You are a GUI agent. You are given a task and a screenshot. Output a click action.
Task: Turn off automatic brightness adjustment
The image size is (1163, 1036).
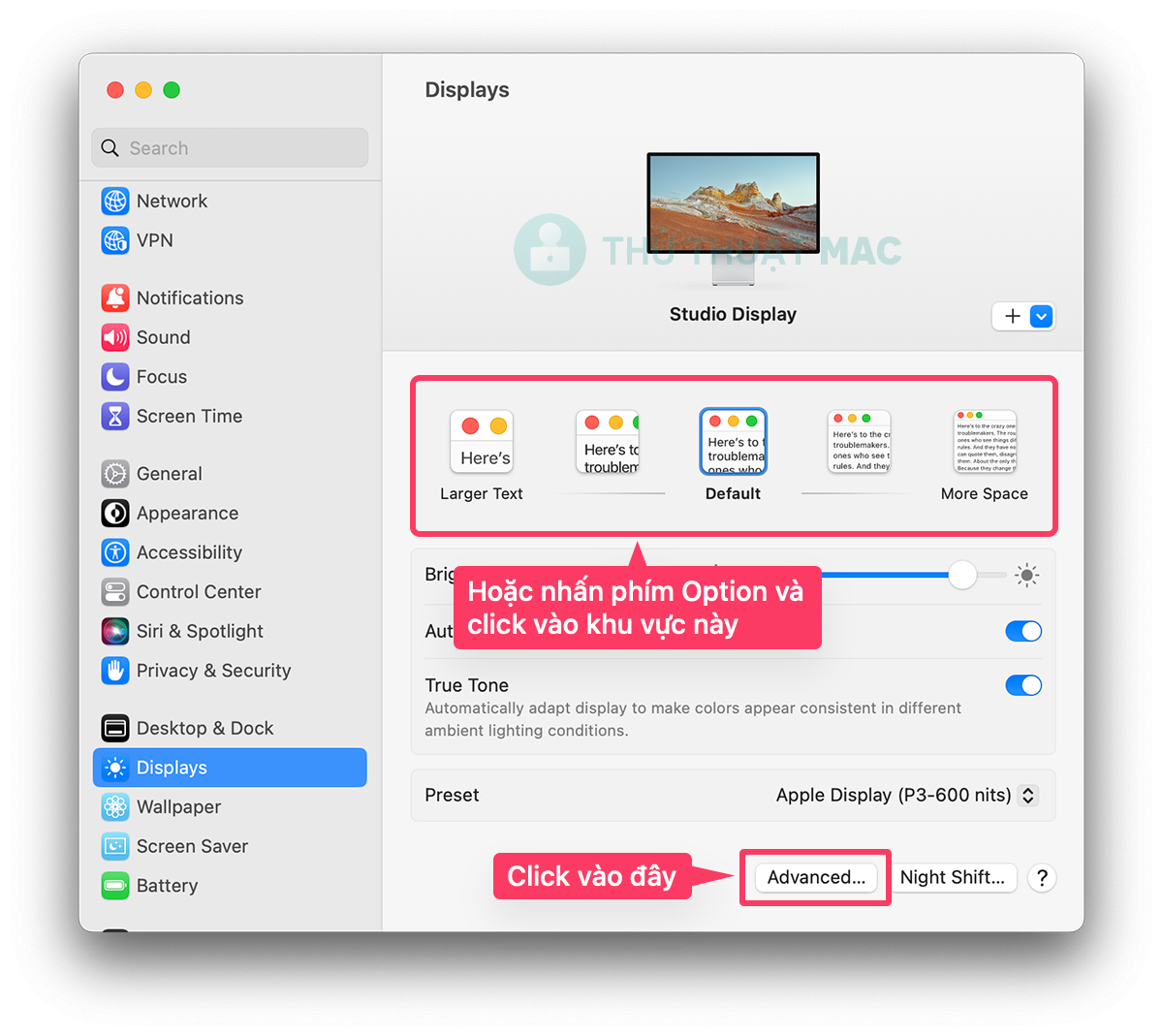(1023, 631)
